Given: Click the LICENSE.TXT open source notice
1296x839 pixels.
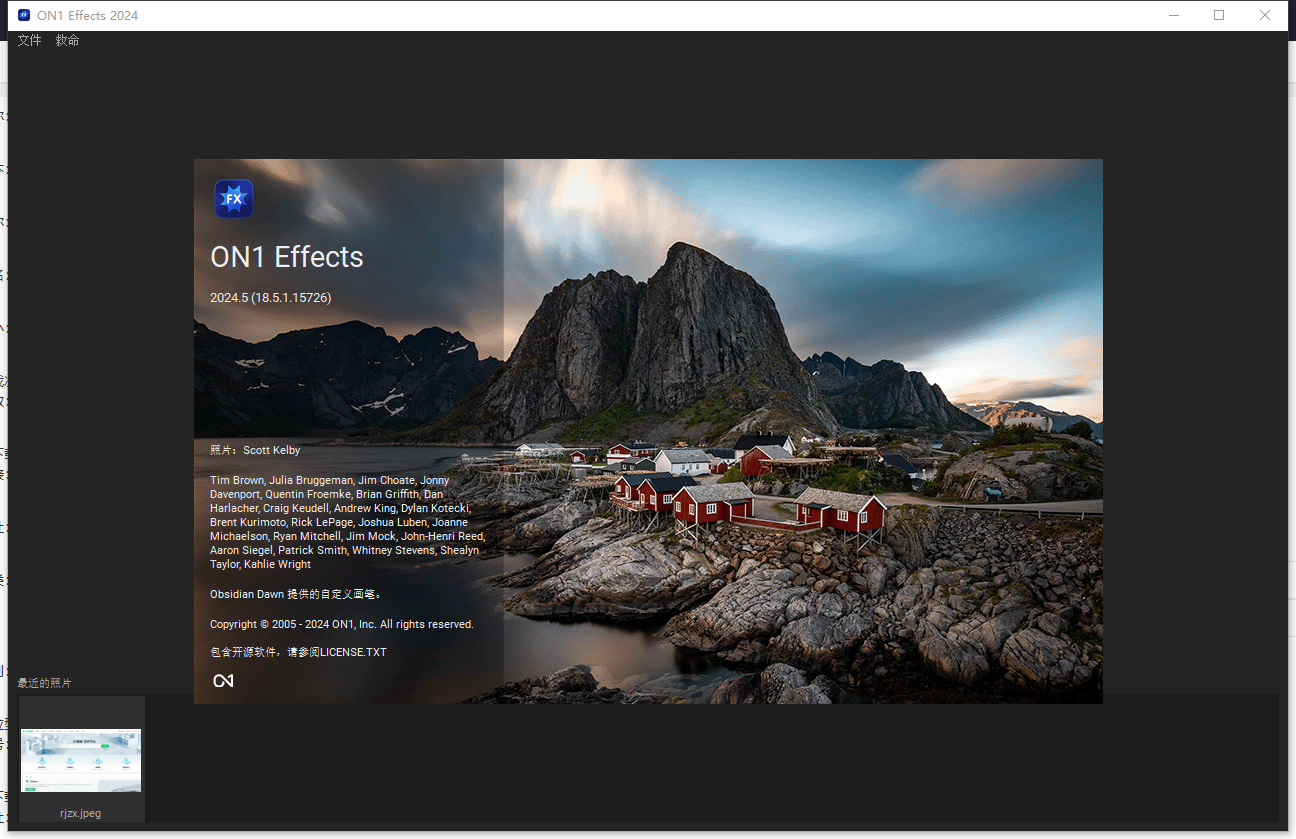Looking at the screenshot, I should (x=298, y=652).
